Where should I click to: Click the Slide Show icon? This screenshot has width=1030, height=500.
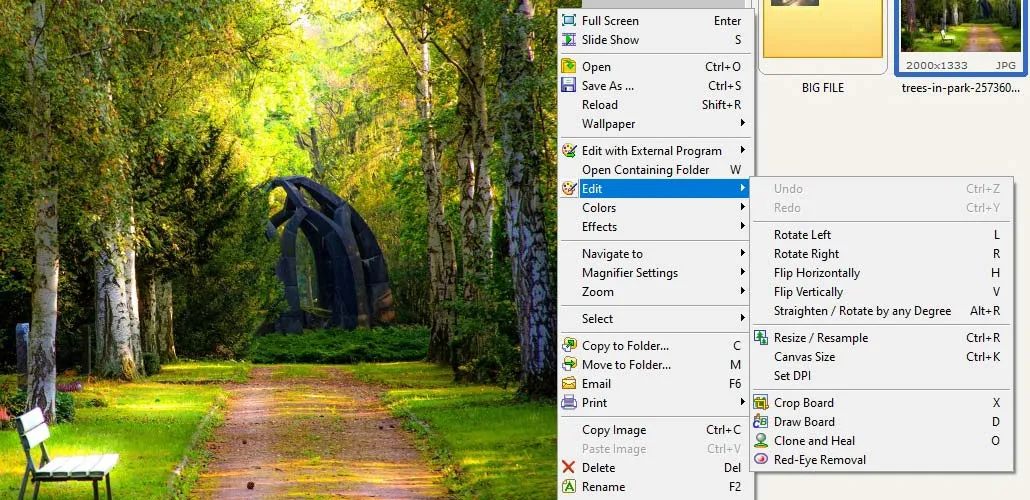point(568,39)
